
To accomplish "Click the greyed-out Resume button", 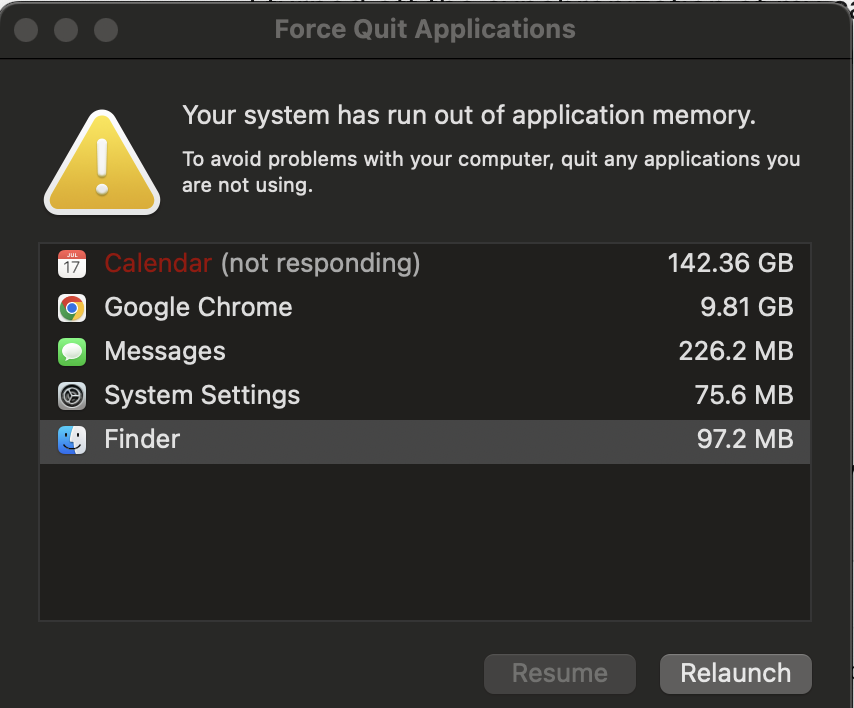I will [559, 674].
